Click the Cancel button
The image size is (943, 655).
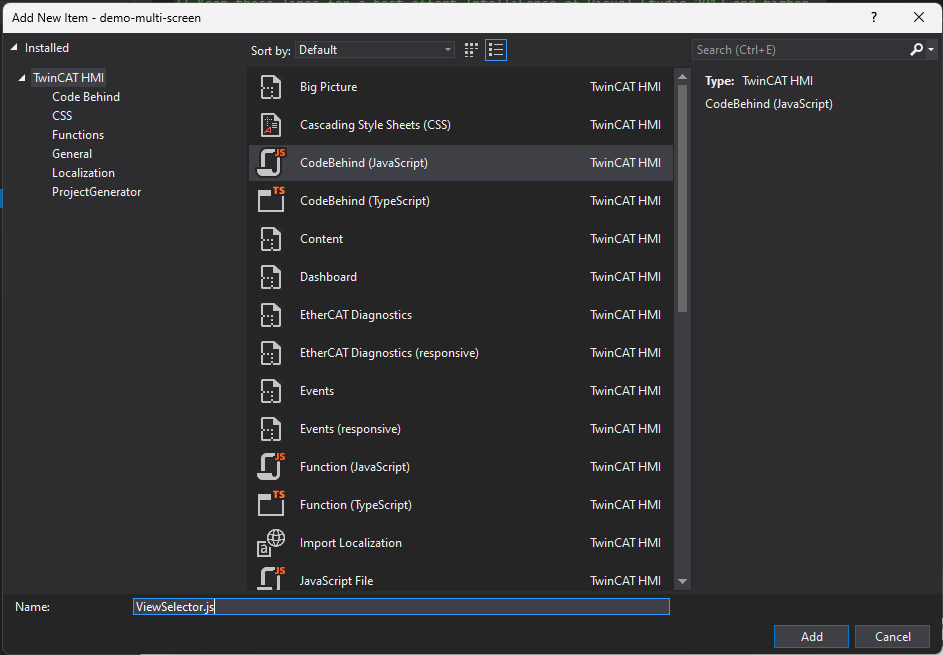pos(892,636)
